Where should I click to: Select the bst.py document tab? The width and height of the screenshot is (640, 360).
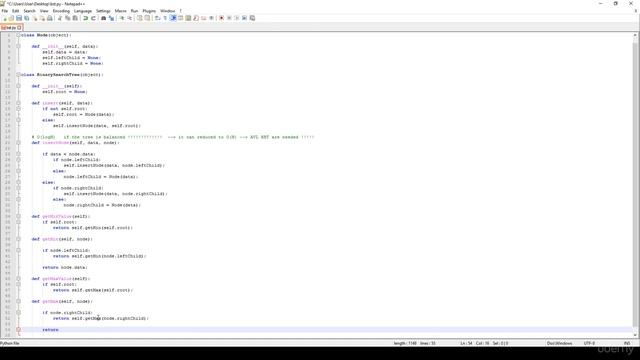tap(10, 27)
